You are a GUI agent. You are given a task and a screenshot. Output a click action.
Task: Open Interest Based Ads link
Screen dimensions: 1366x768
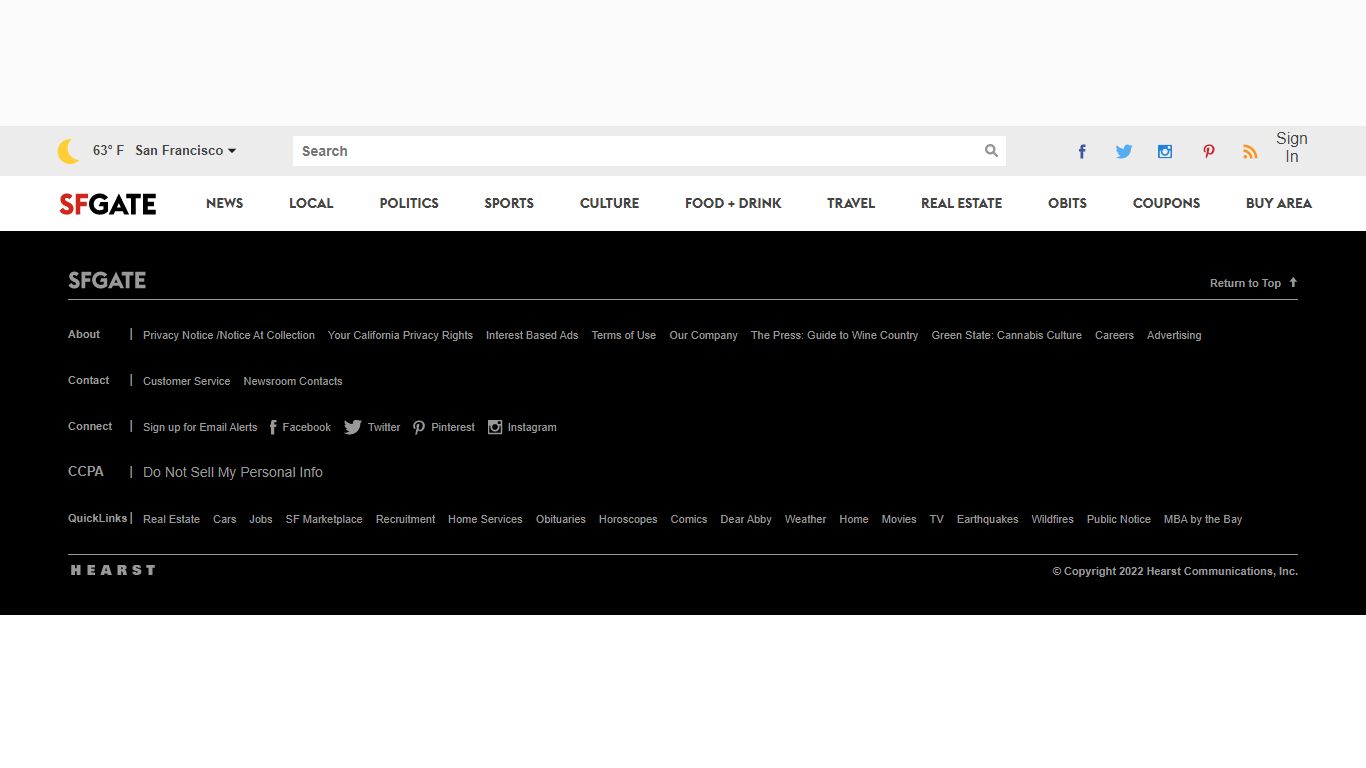532,335
